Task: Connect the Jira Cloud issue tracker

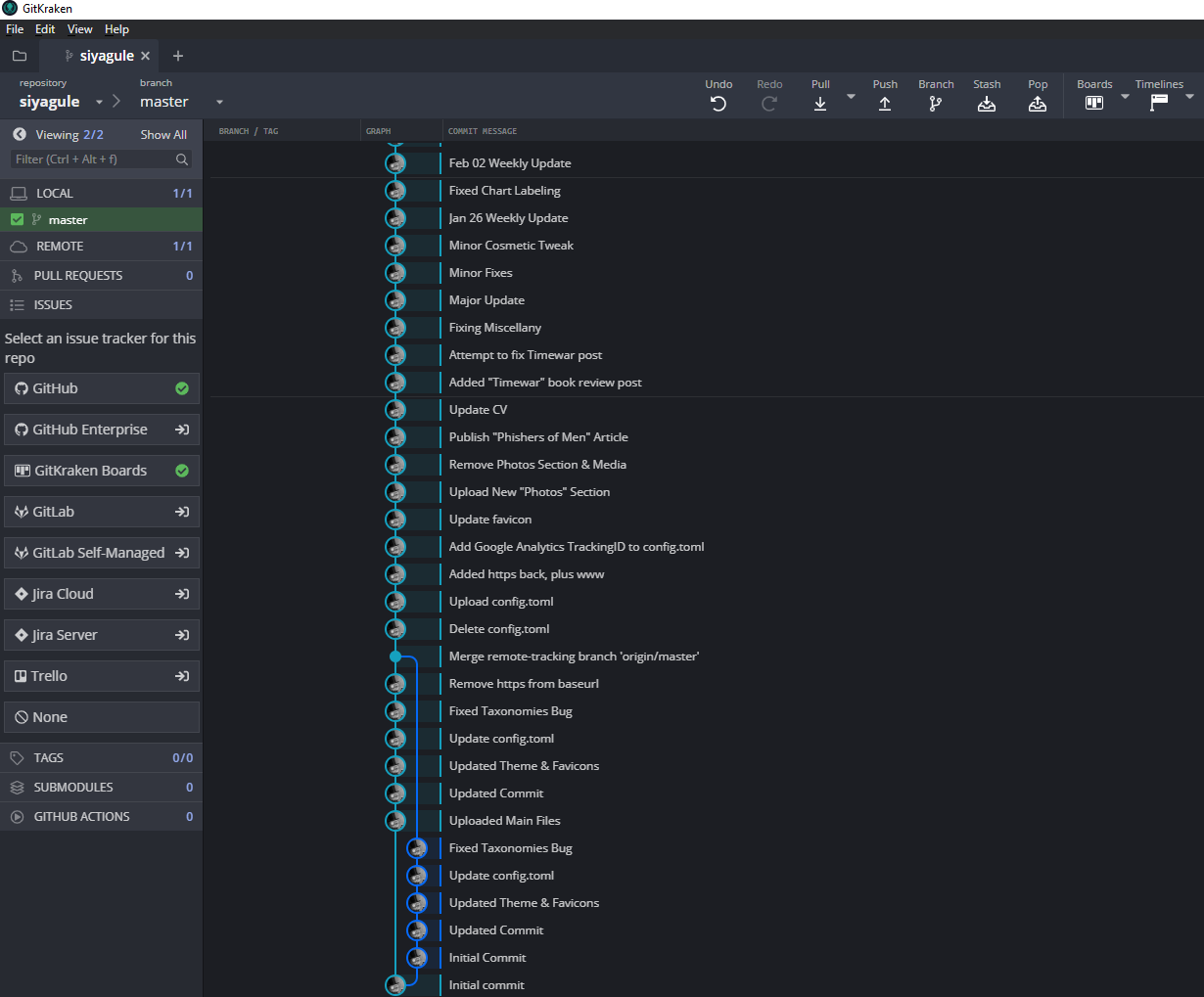Action: 102,594
